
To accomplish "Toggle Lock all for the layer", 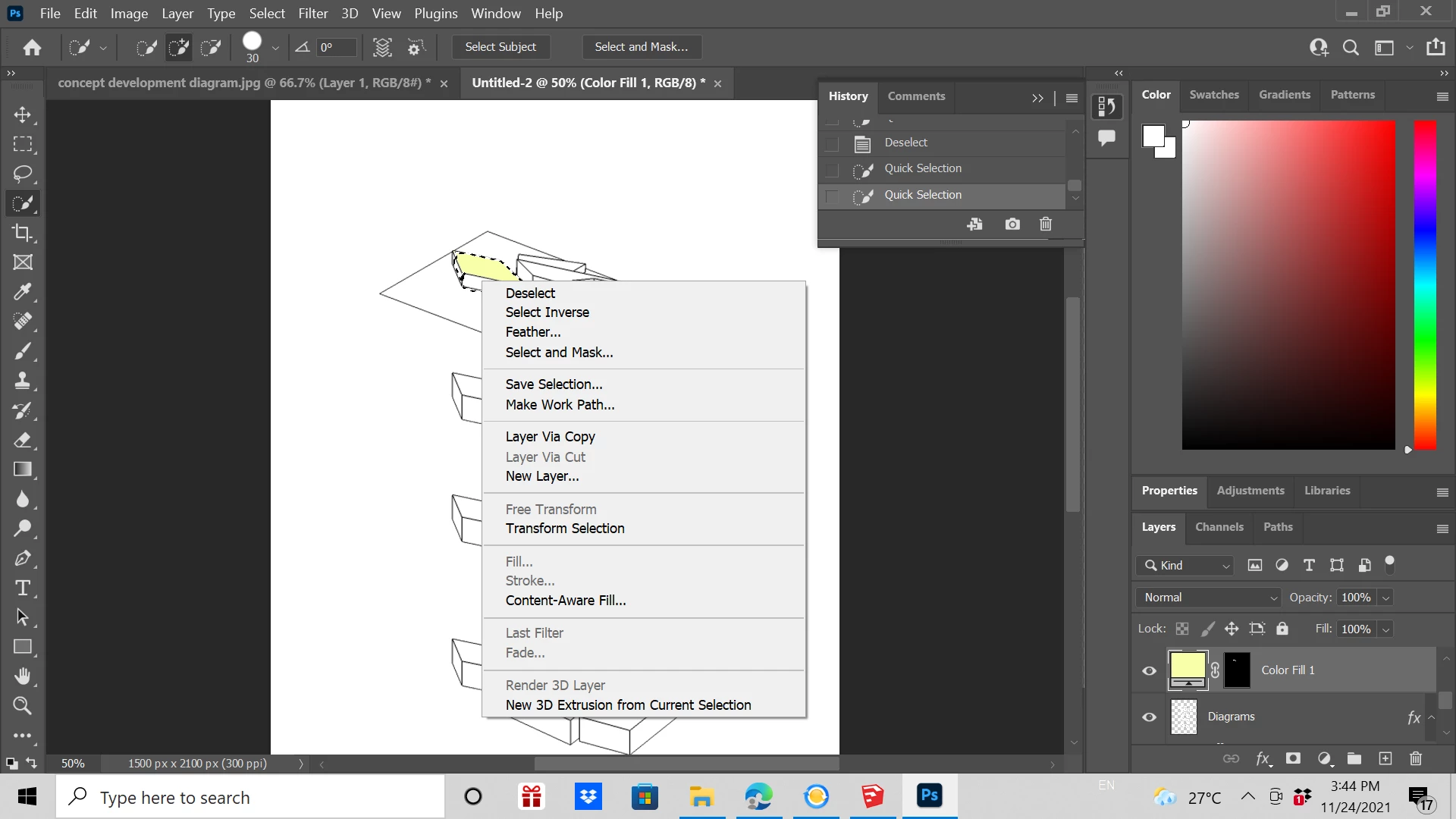I will (x=1282, y=629).
